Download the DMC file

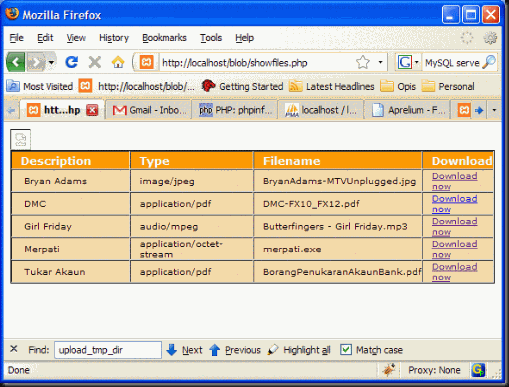pos(454,204)
